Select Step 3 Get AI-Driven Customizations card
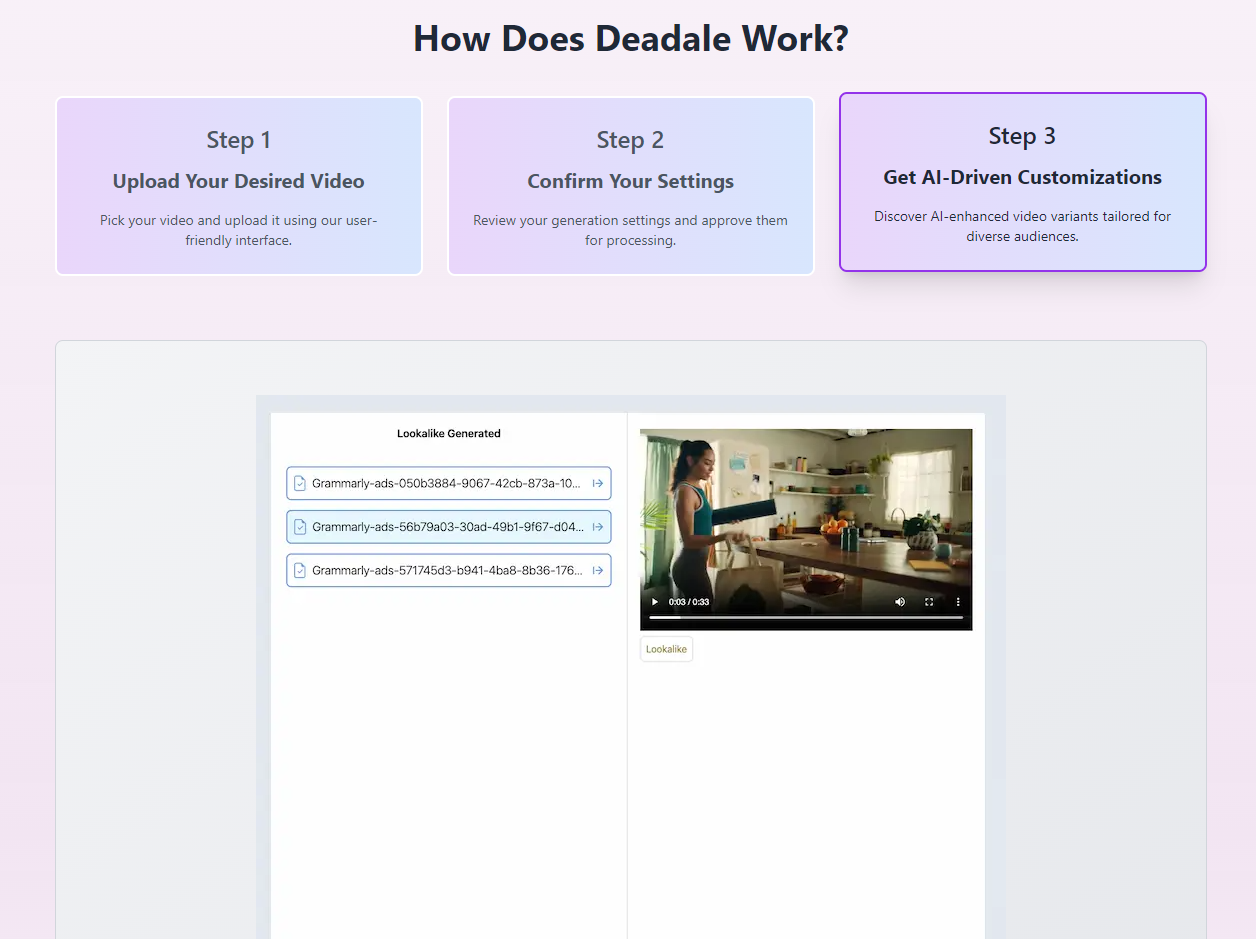Image resolution: width=1256 pixels, height=939 pixels. (1022, 182)
